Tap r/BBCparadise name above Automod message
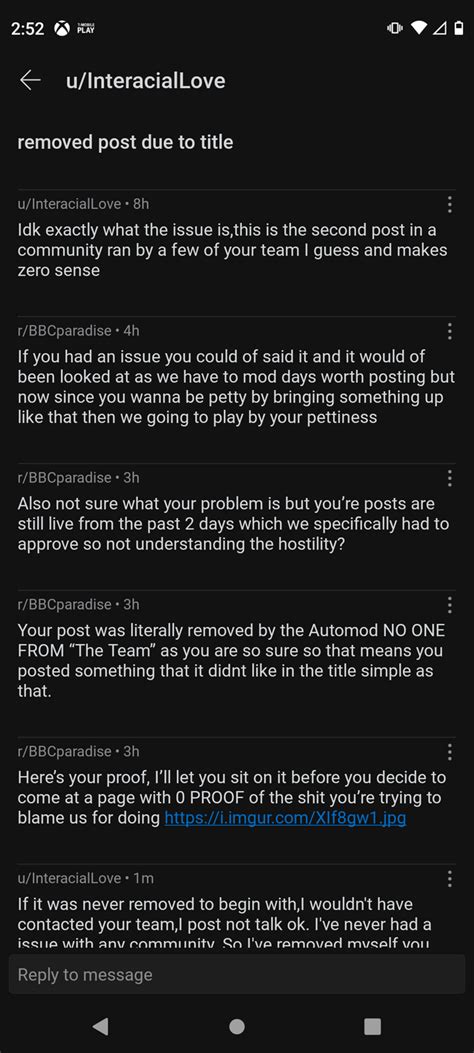Viewport: 474px width, 1053px height. point(64,604)
